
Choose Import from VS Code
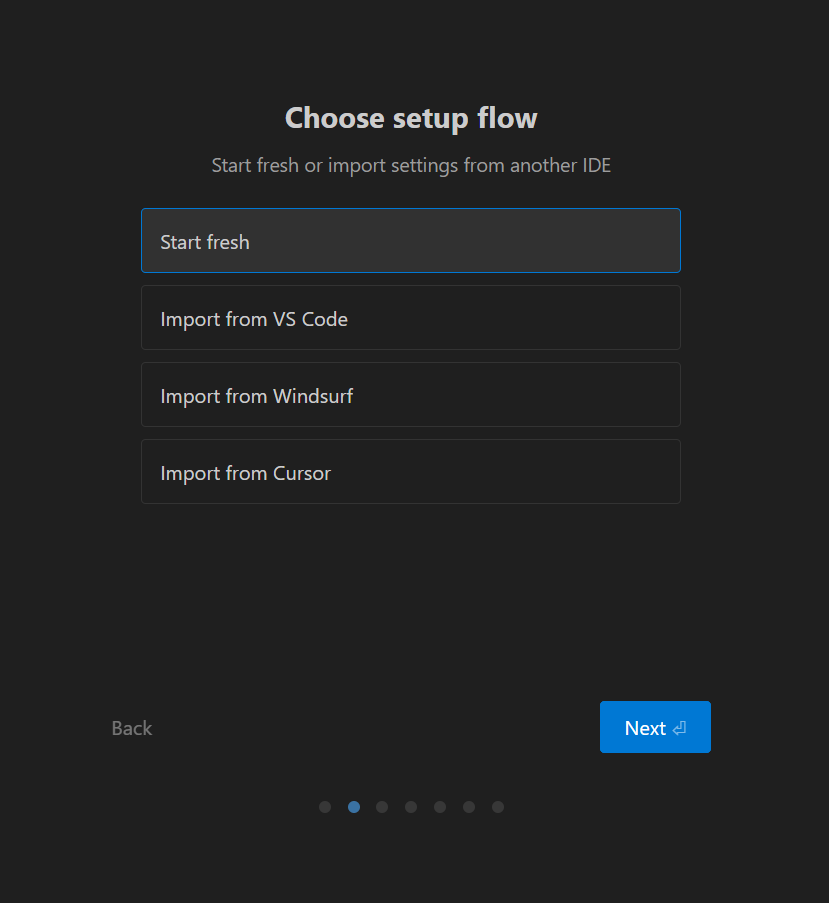click(x=410, y=318)
